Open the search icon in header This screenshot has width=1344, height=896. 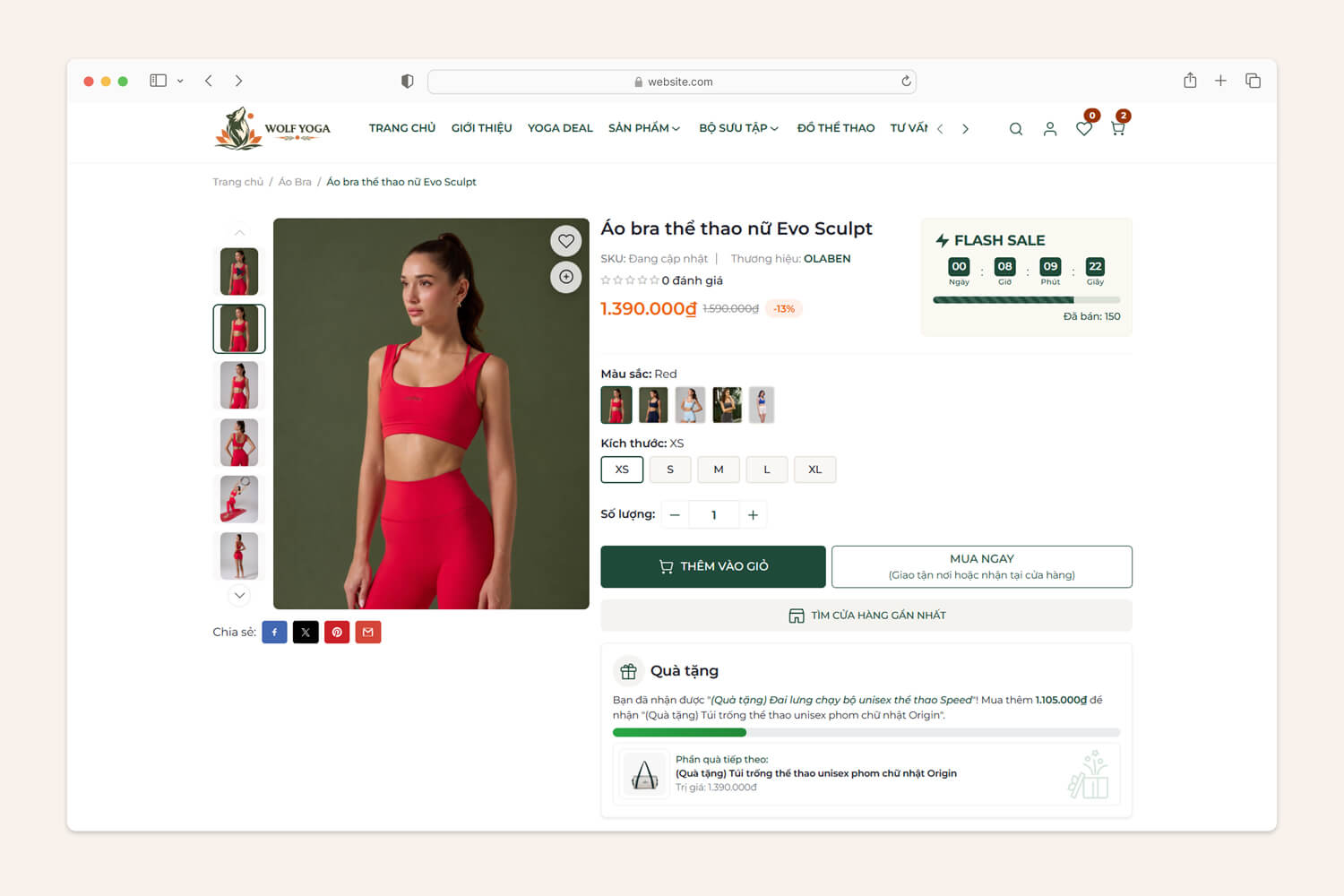[1016, 129]
